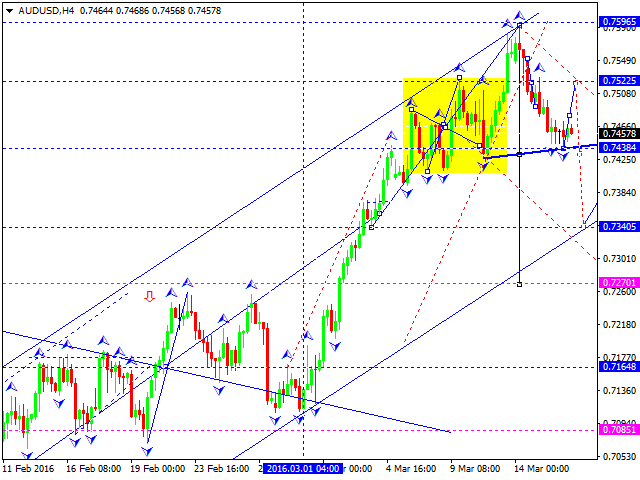
Task: Select the yellow rectangle consolidation zone
Action: [x=455, y=125]
